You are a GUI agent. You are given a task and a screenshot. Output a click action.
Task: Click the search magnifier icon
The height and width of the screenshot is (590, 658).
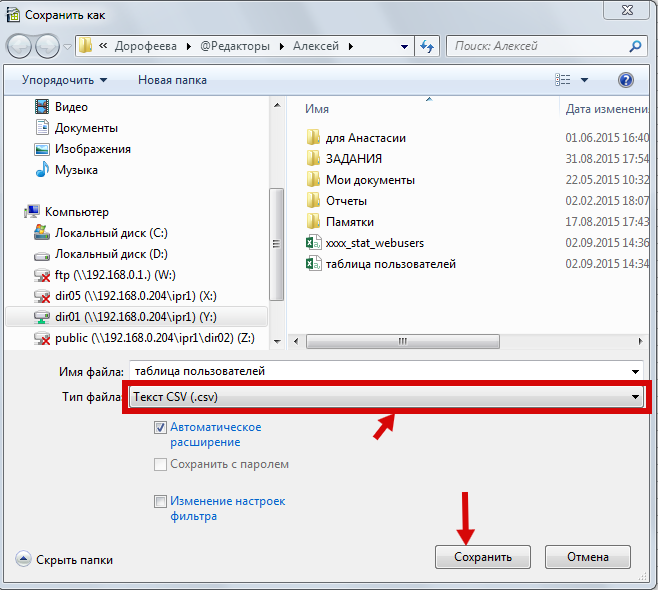635,46
